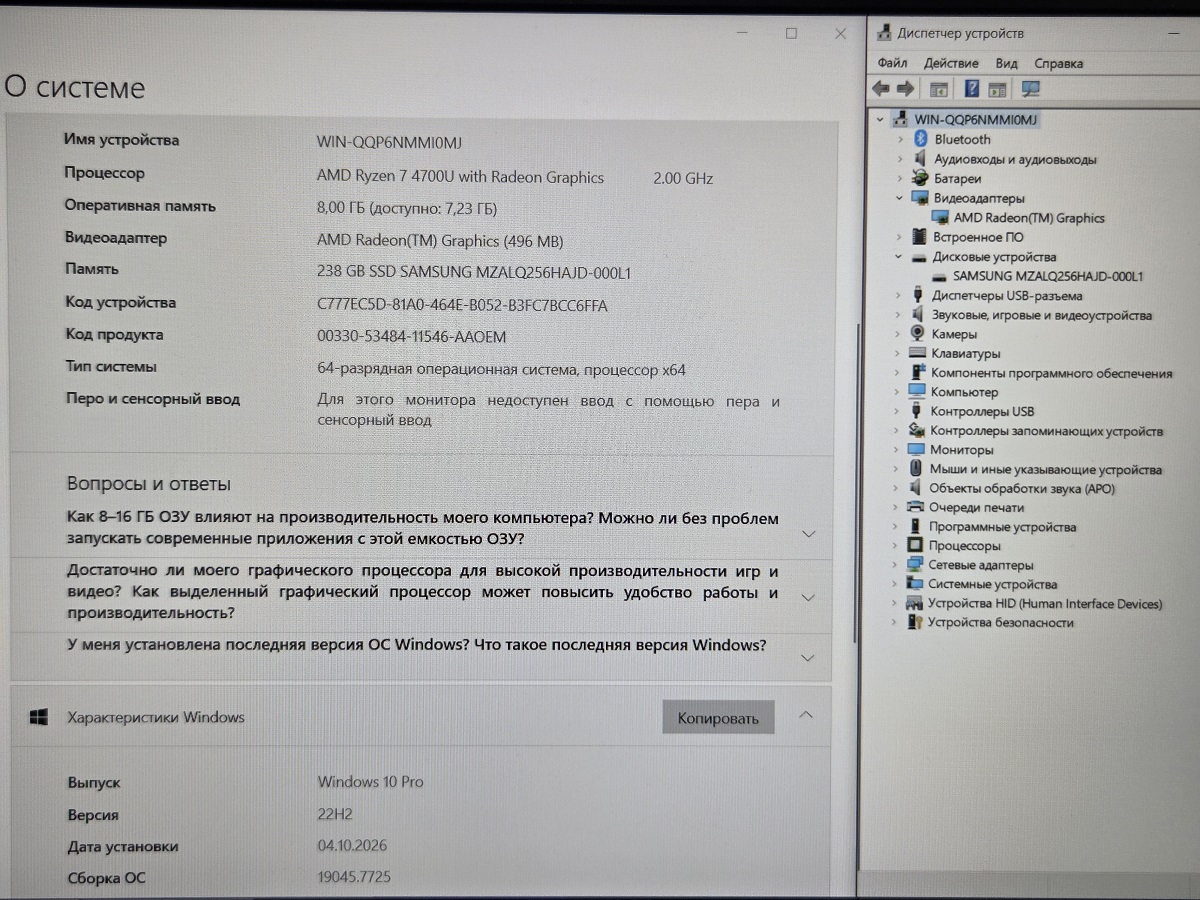Collapse the Видеоадаптеры tree node arrow
Image resolution: width=1200 pixels, height=900 pixels.
coord(899,198)
